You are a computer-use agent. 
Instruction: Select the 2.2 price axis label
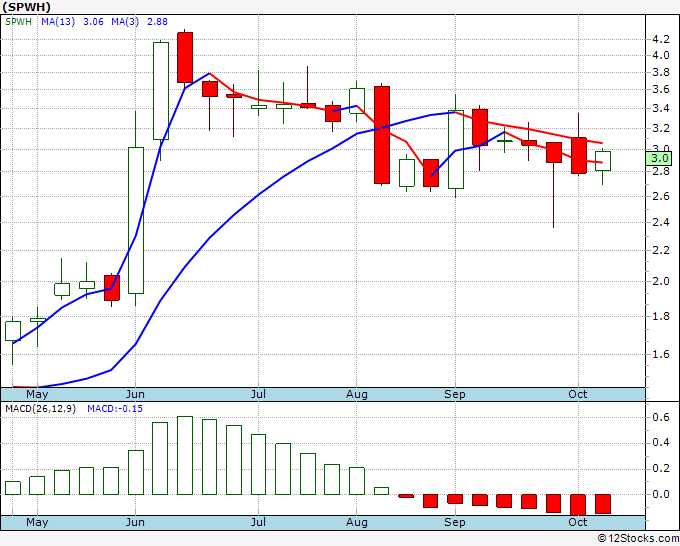pyautogui.click(x=660, y=251)
